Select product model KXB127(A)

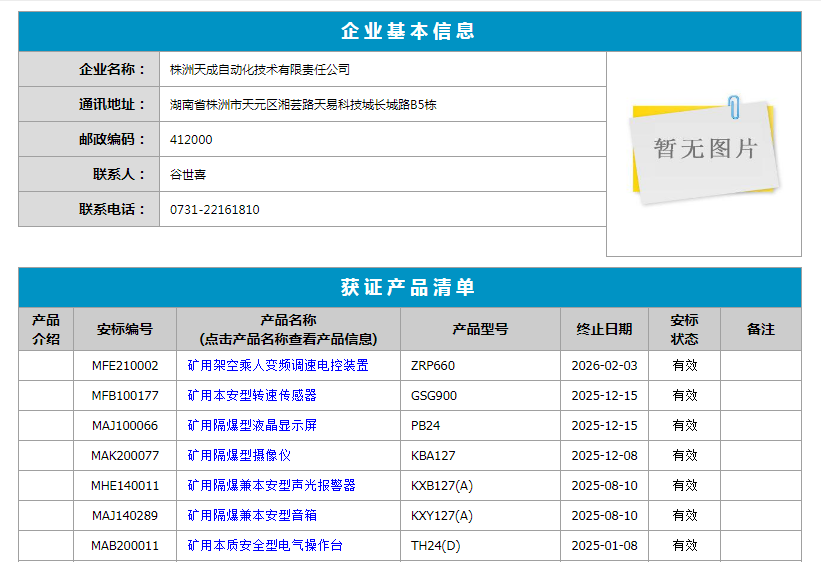click(442, 486)
